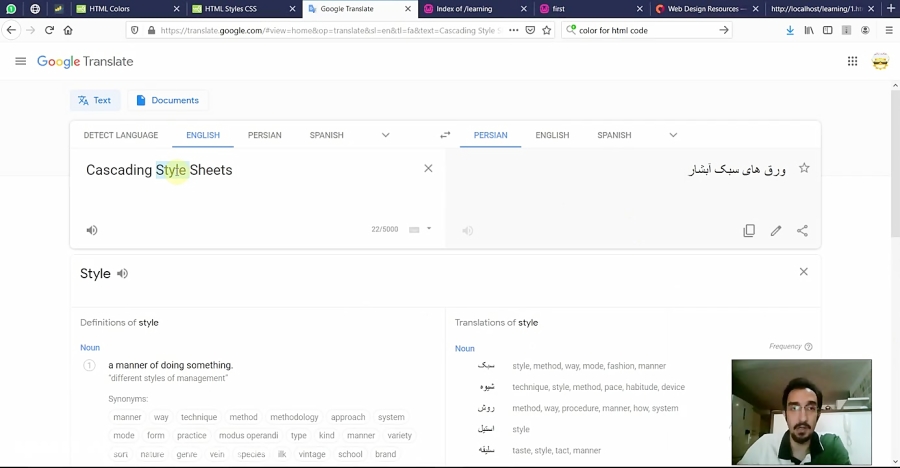
Task: Open the browser library icon
Action: point(809,30)
